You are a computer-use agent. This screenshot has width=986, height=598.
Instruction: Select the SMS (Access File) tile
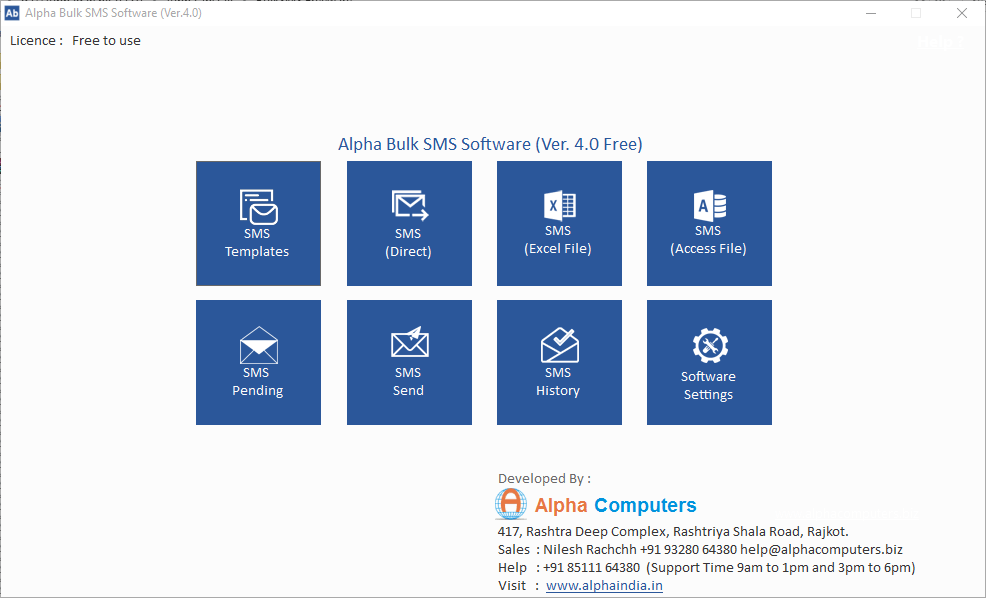tap(709, 223)
